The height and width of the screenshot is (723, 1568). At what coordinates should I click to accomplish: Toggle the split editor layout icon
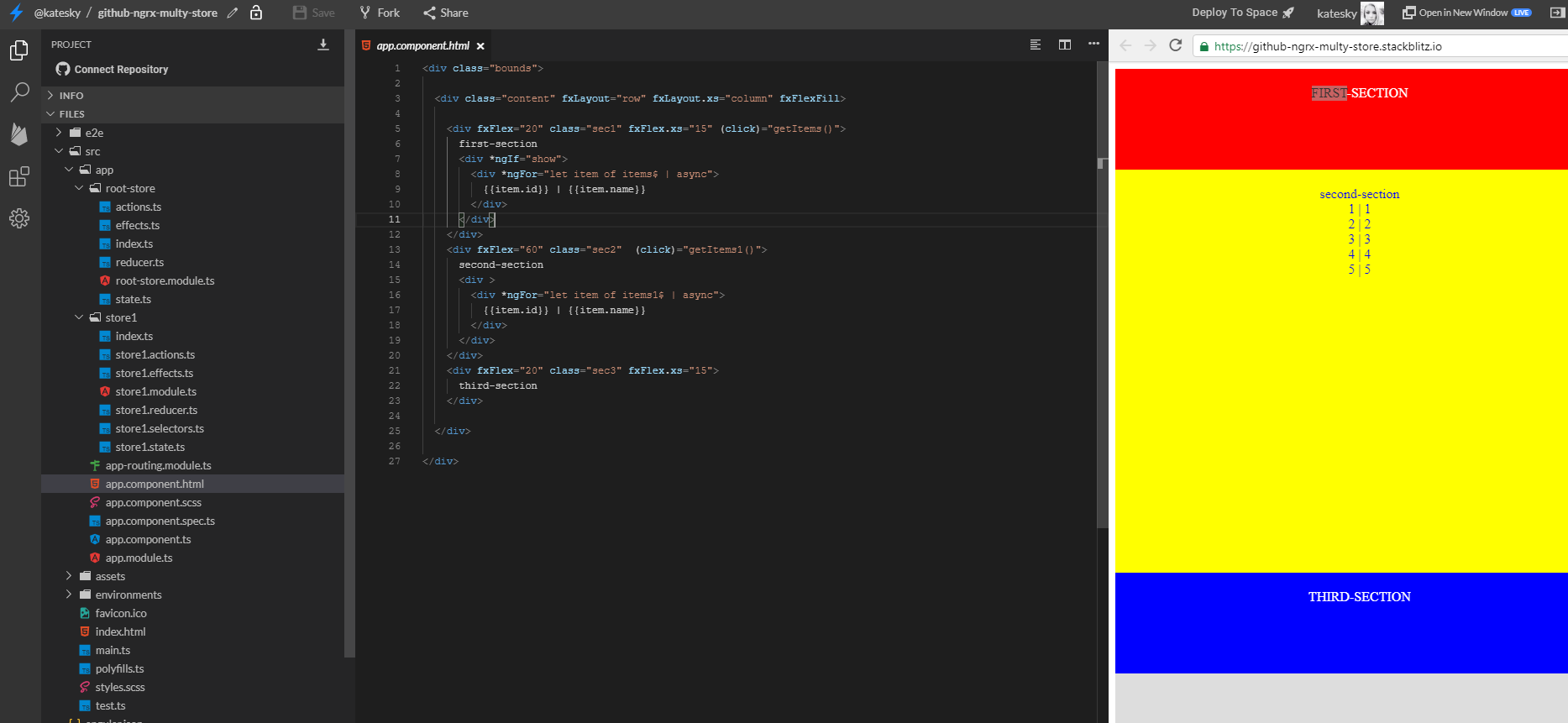coord(1065,45)
